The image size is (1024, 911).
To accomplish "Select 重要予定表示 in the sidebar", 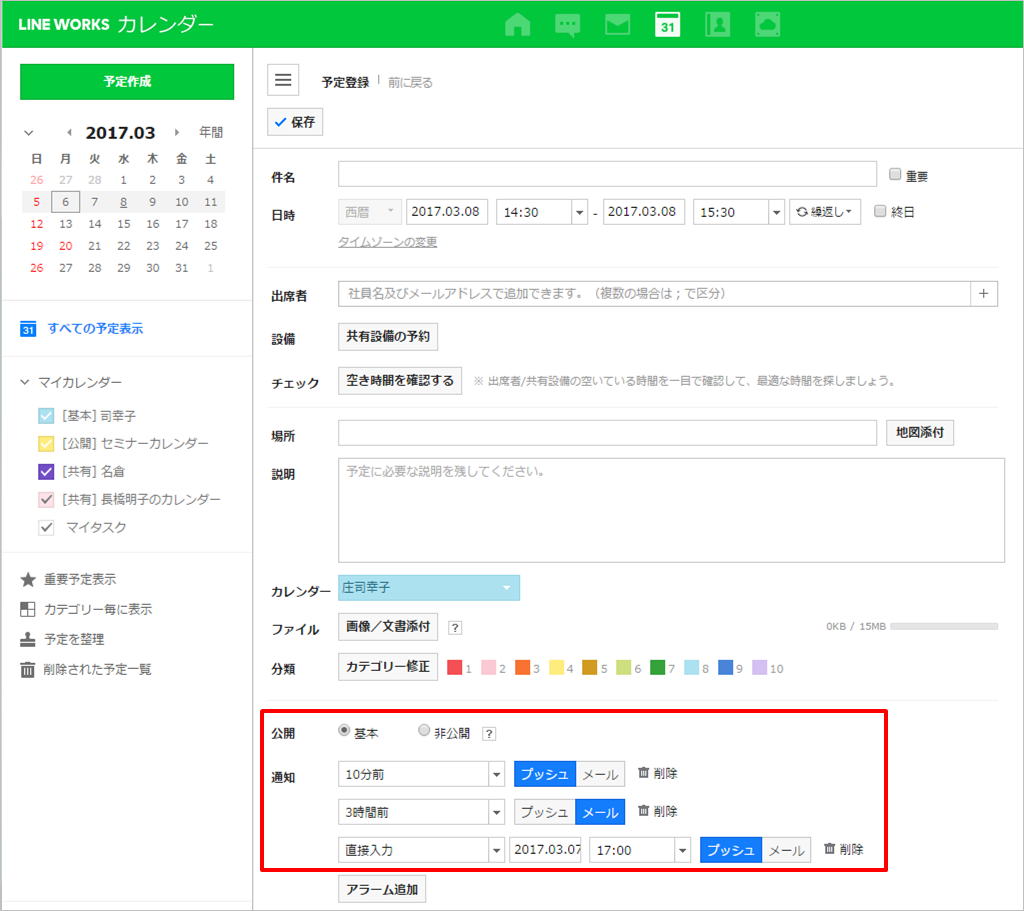I will (x=80, y=579).
